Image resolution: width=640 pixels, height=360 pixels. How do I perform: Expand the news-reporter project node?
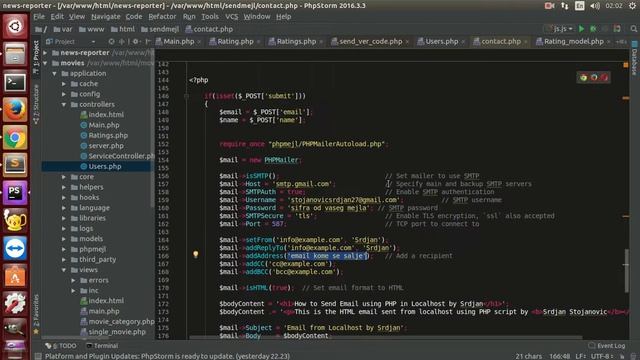pyautogui.click(x=45, y=53)
